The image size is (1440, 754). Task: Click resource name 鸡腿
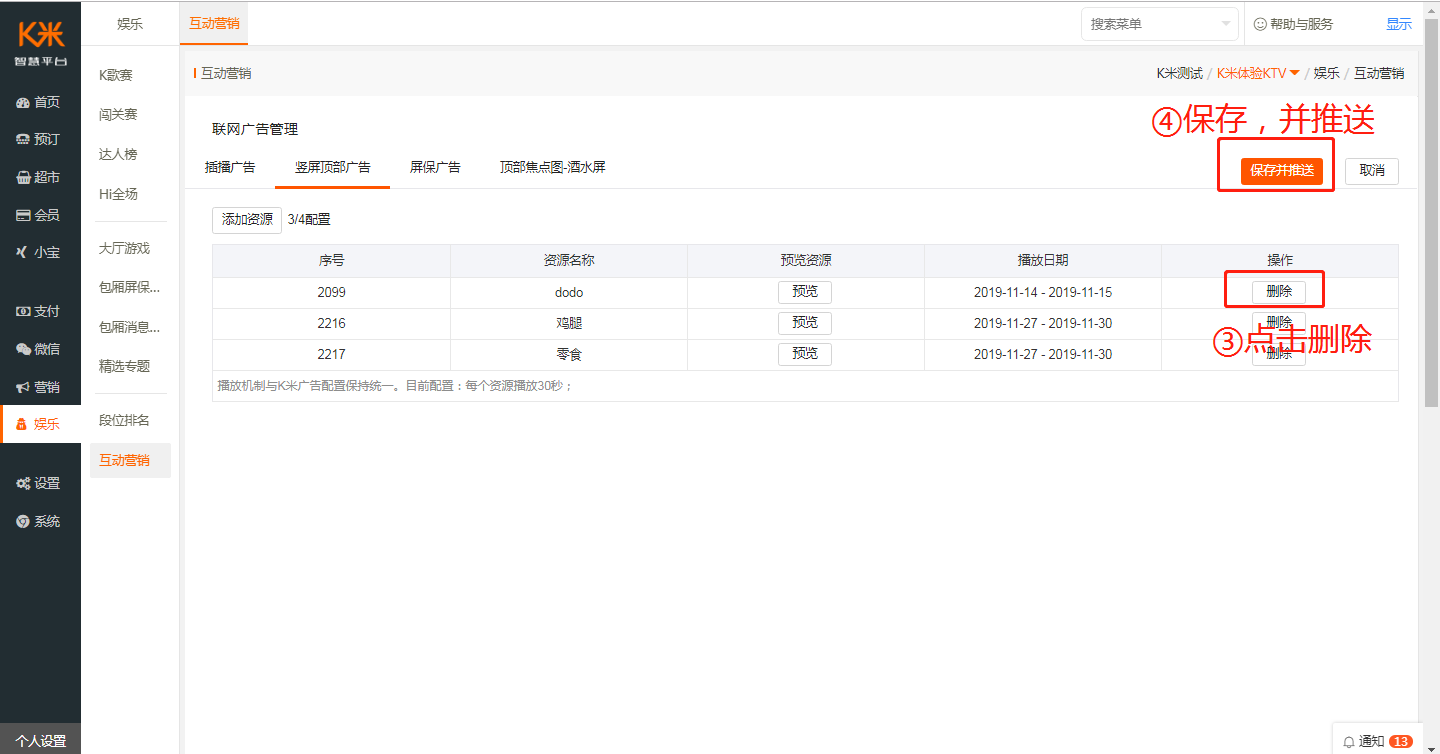[569, 324]
